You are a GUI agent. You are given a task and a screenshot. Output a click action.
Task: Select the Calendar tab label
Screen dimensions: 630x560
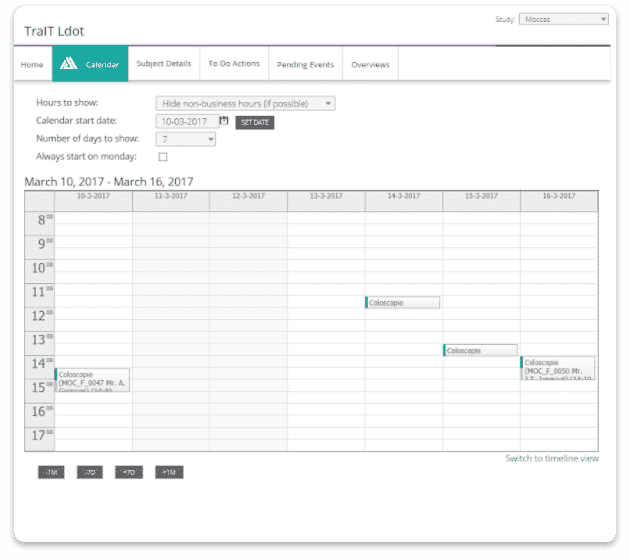point(102,65)
